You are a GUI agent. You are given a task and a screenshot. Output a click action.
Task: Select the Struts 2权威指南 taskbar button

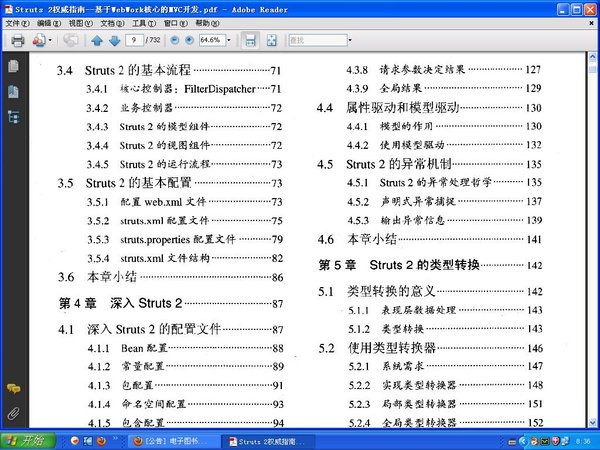pyautogui.click(x=269, y=441)
